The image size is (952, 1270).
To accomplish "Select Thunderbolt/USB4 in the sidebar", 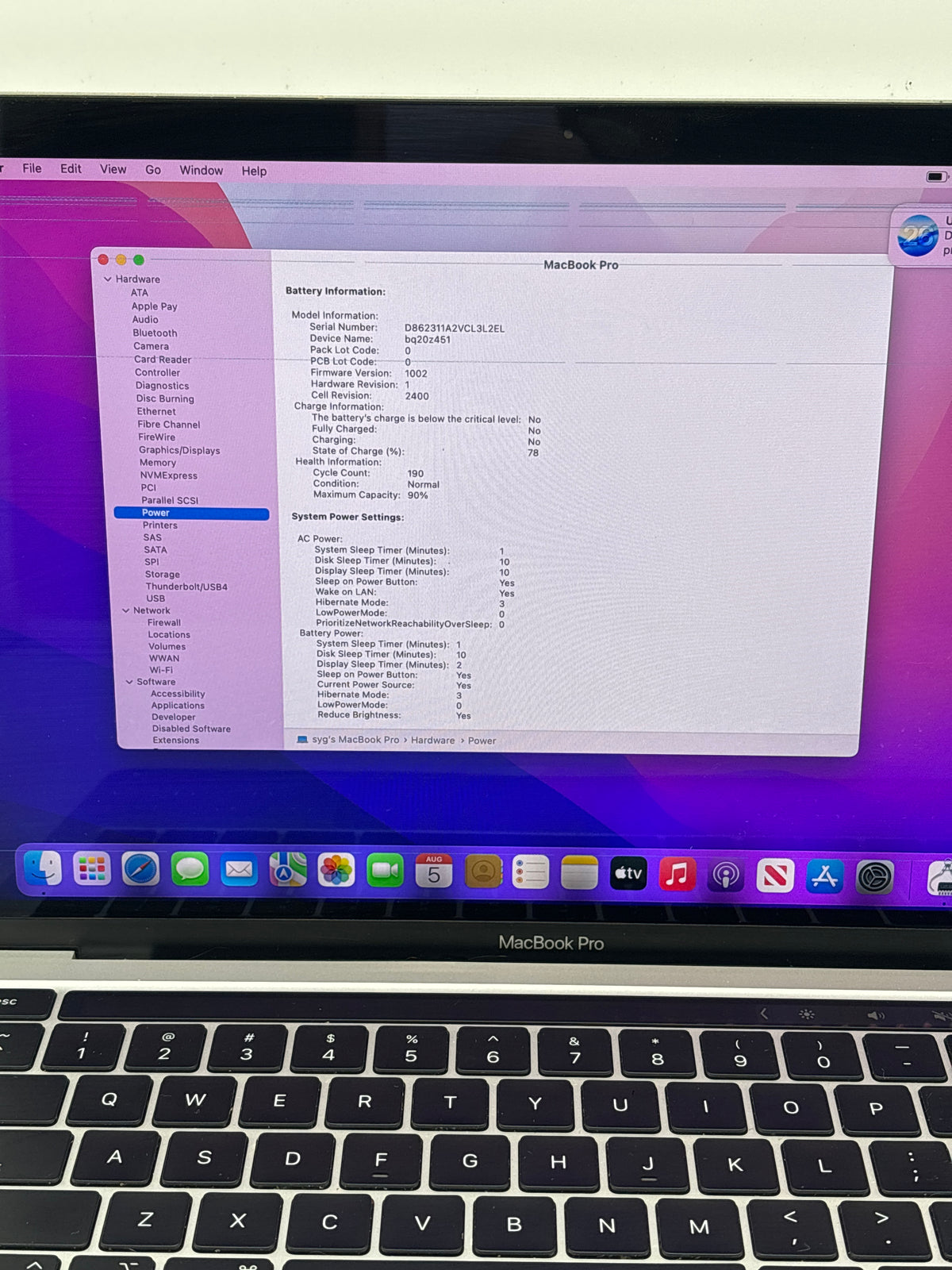I will [x=186, y=587].
